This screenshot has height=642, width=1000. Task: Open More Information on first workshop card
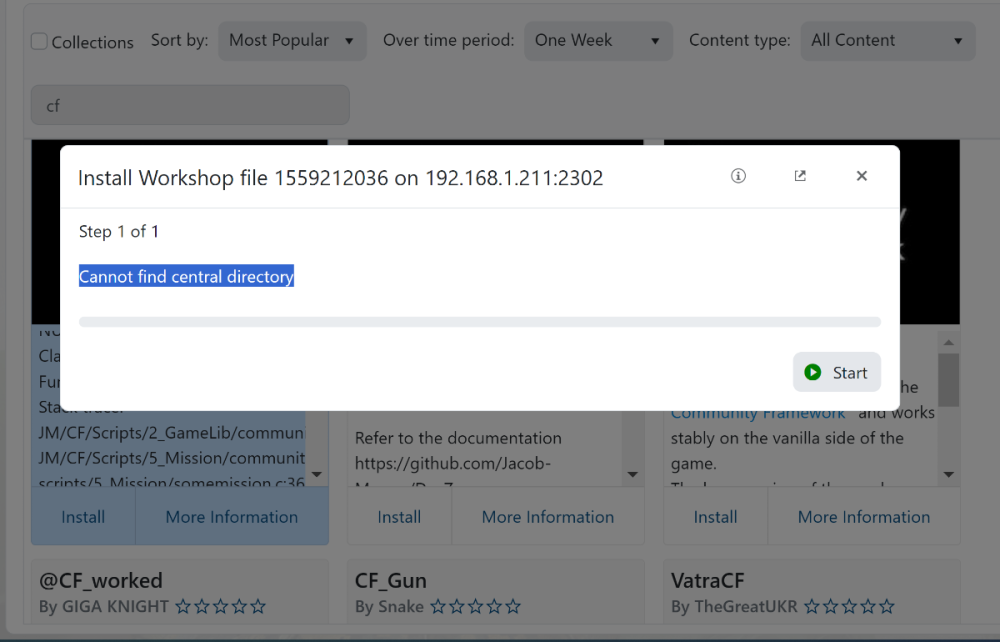pyautogui.click(x=231, y=517)
